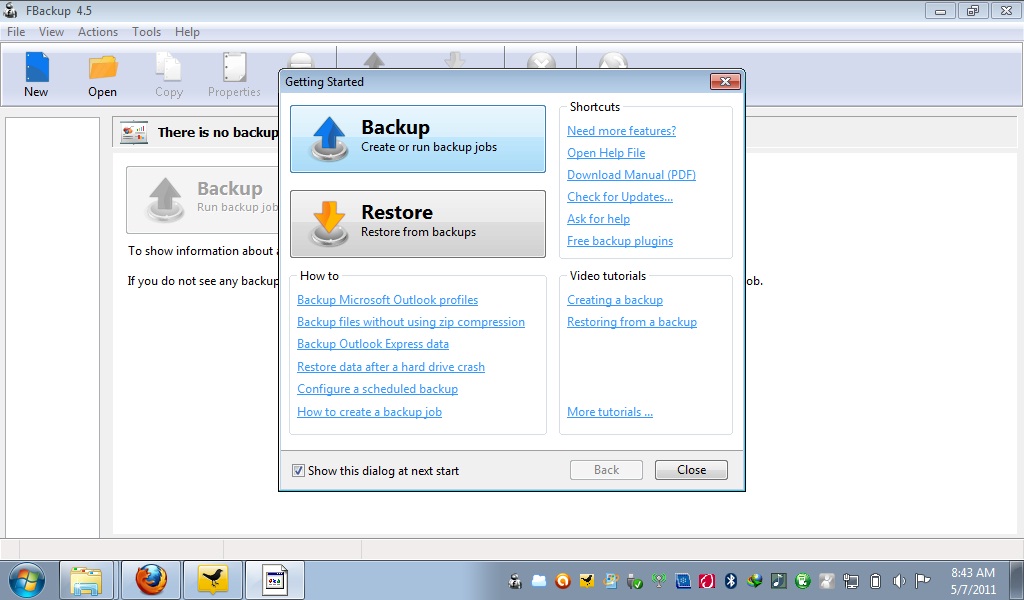This screenshot has height=600, width=1024.
Task: Open 'Configure a scheduled backup' link
Action: pos(377,388)
